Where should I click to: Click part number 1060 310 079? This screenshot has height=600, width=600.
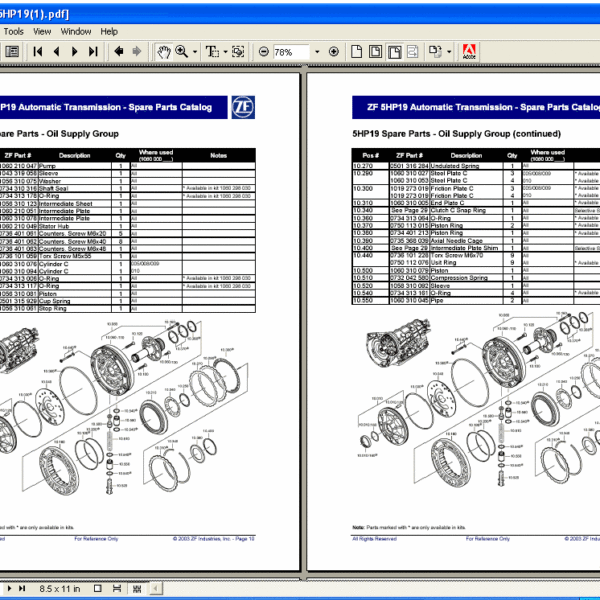tap(409, 271)
